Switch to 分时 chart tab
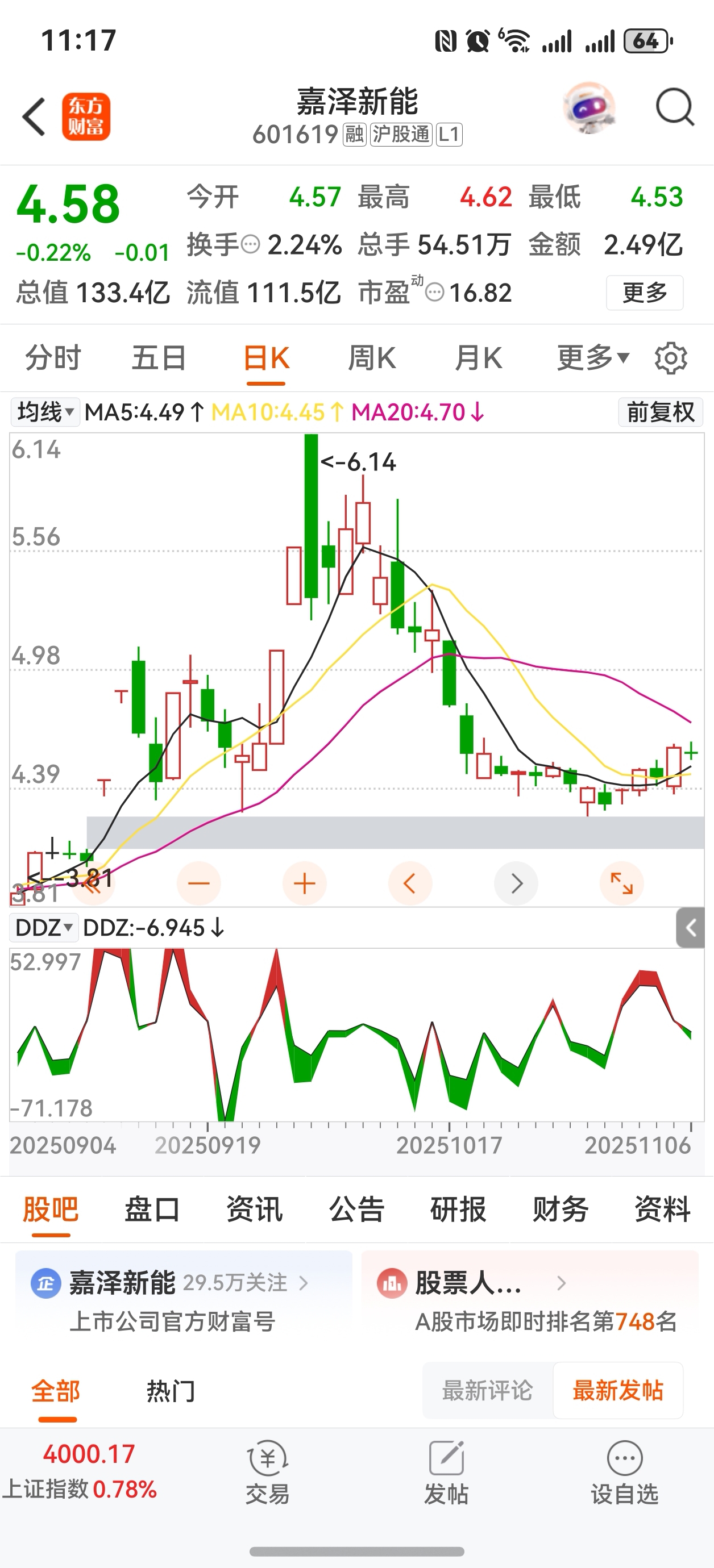 click(53, 357)
